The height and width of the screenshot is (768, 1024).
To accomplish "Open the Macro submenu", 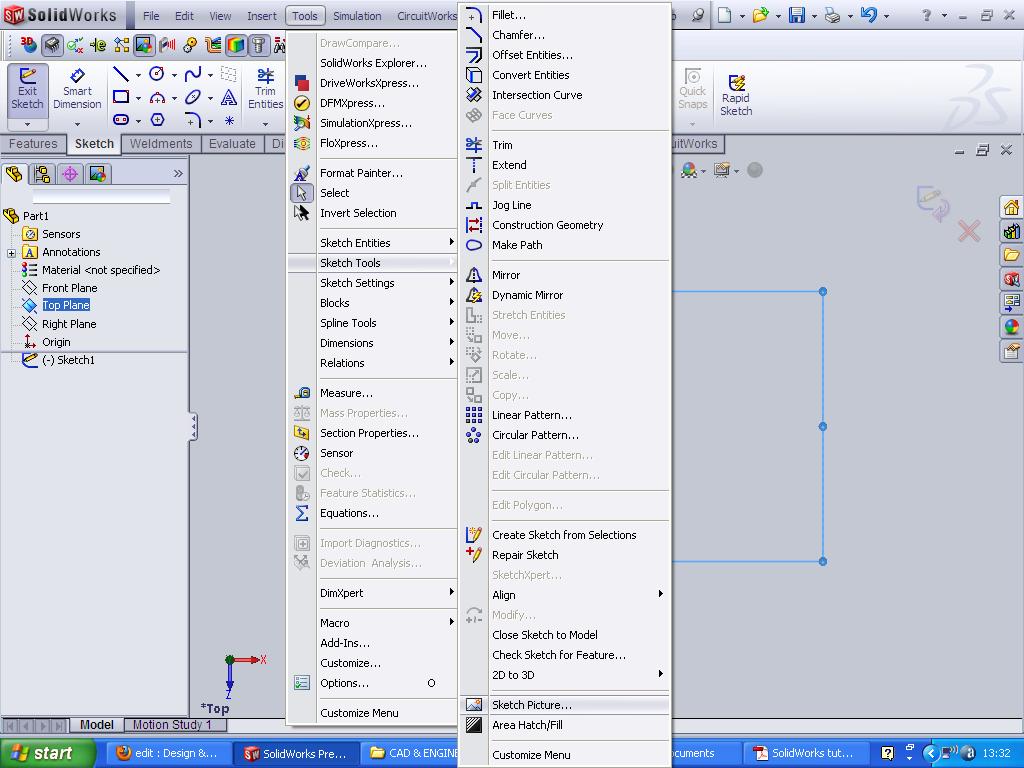I will [372, 623].
